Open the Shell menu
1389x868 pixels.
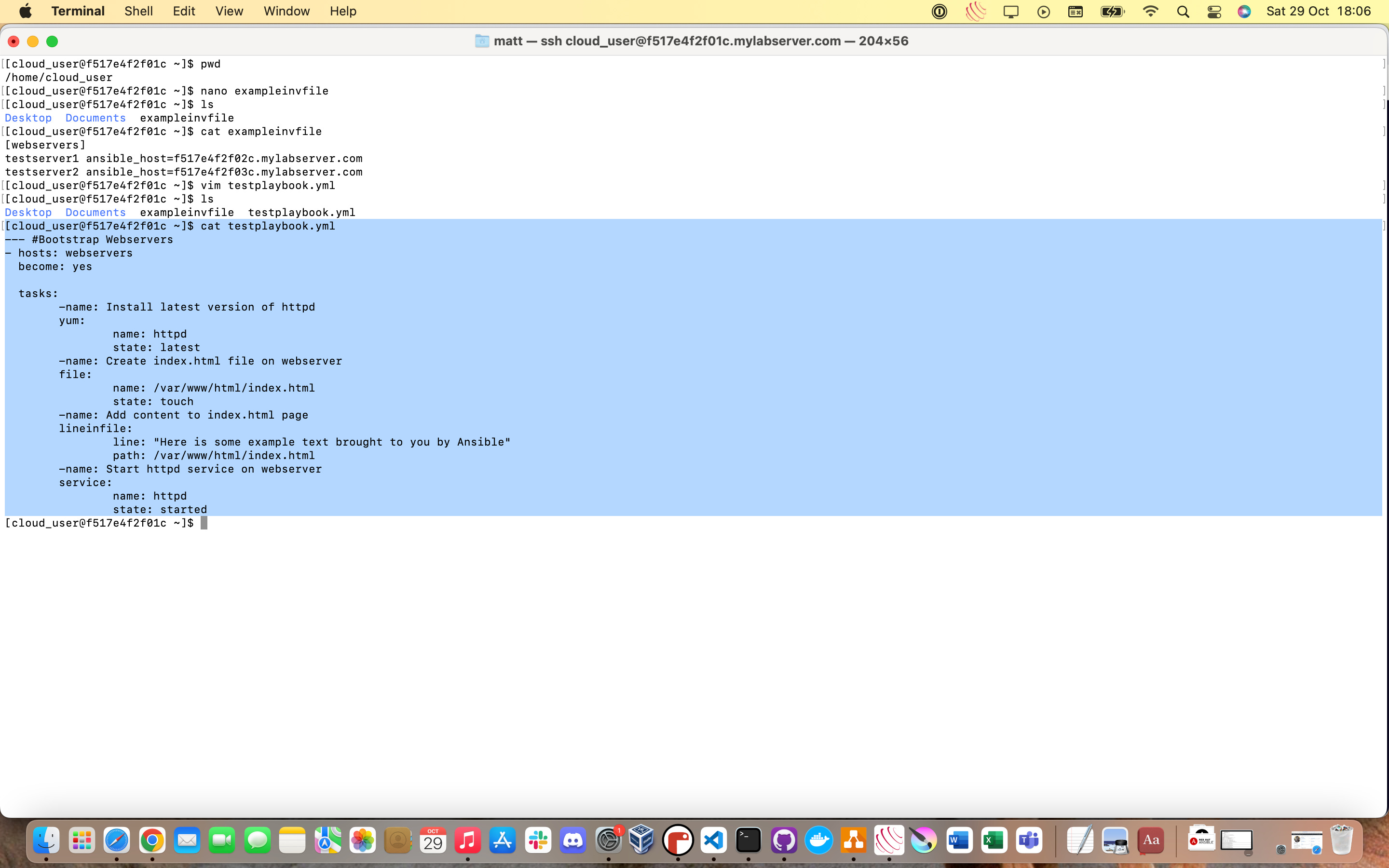click(138, 12)
